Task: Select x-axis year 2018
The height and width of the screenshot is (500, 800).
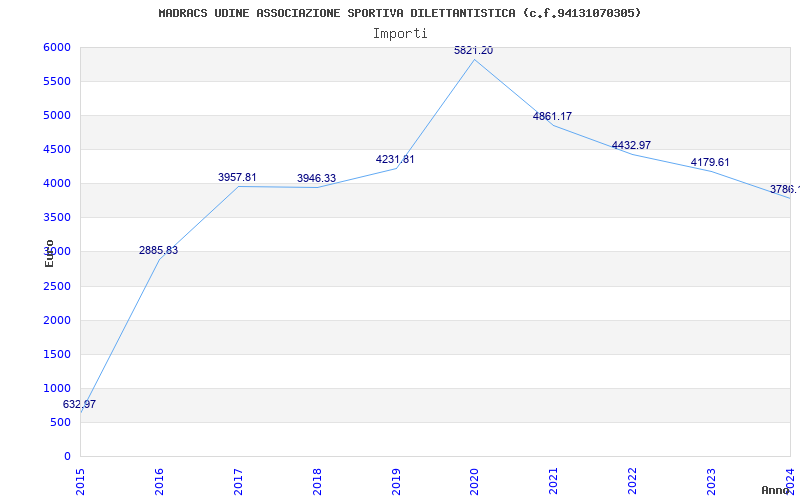Action: pyautogui.click(x=317, y=481)
